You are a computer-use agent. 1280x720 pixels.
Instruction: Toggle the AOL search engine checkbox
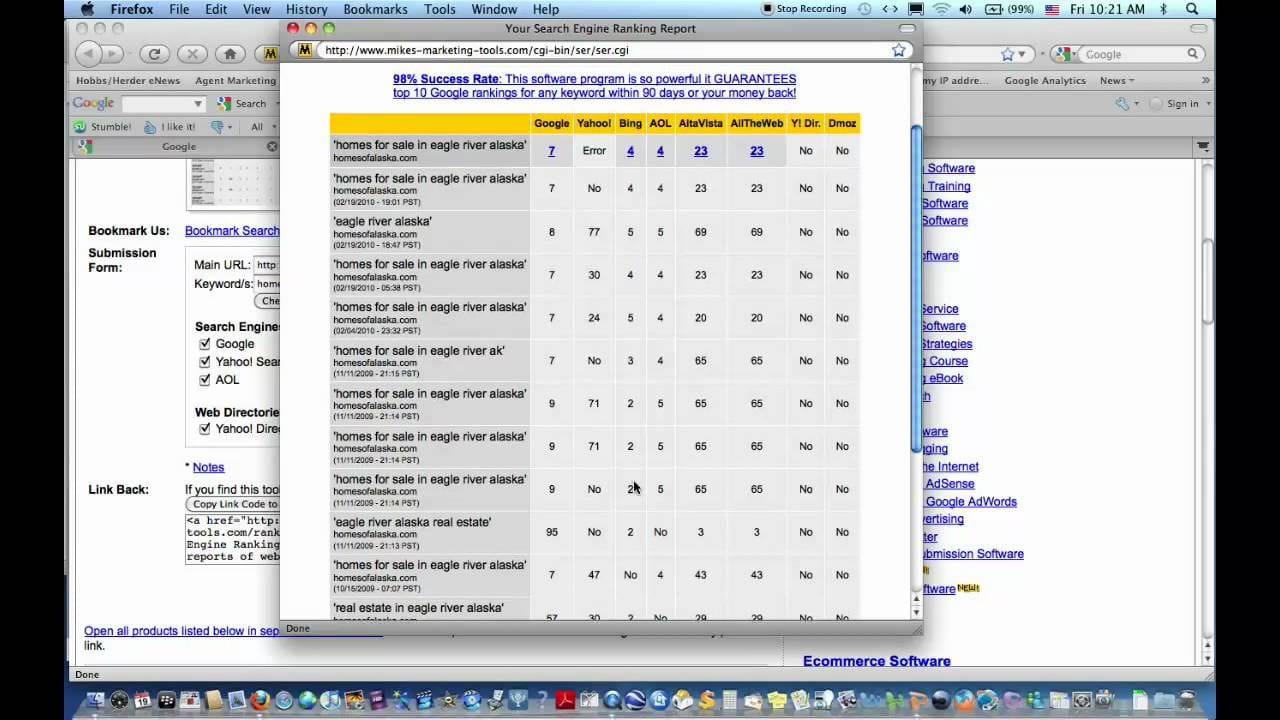205,380
